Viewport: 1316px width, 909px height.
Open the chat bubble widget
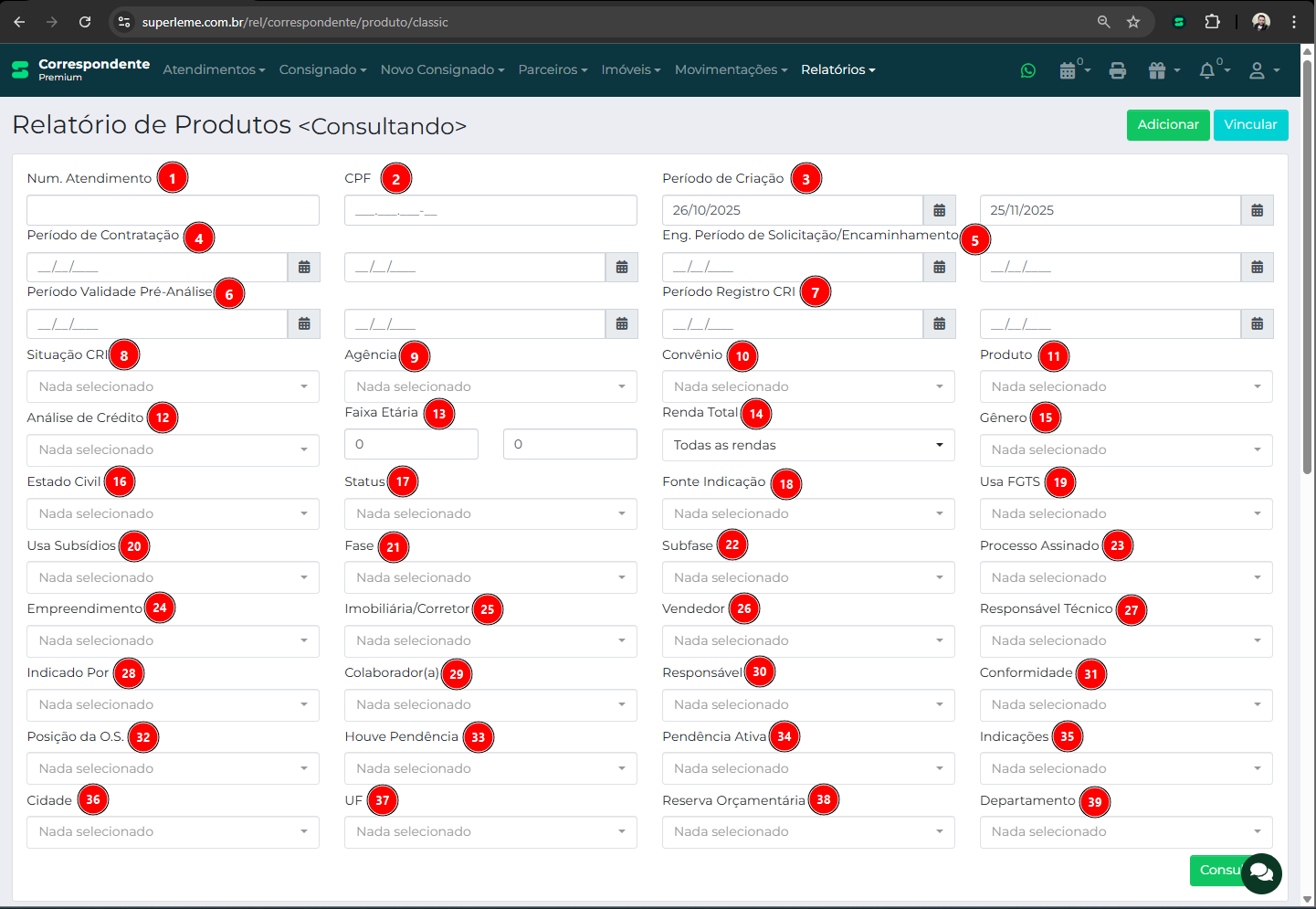[x=1261, y=873]
